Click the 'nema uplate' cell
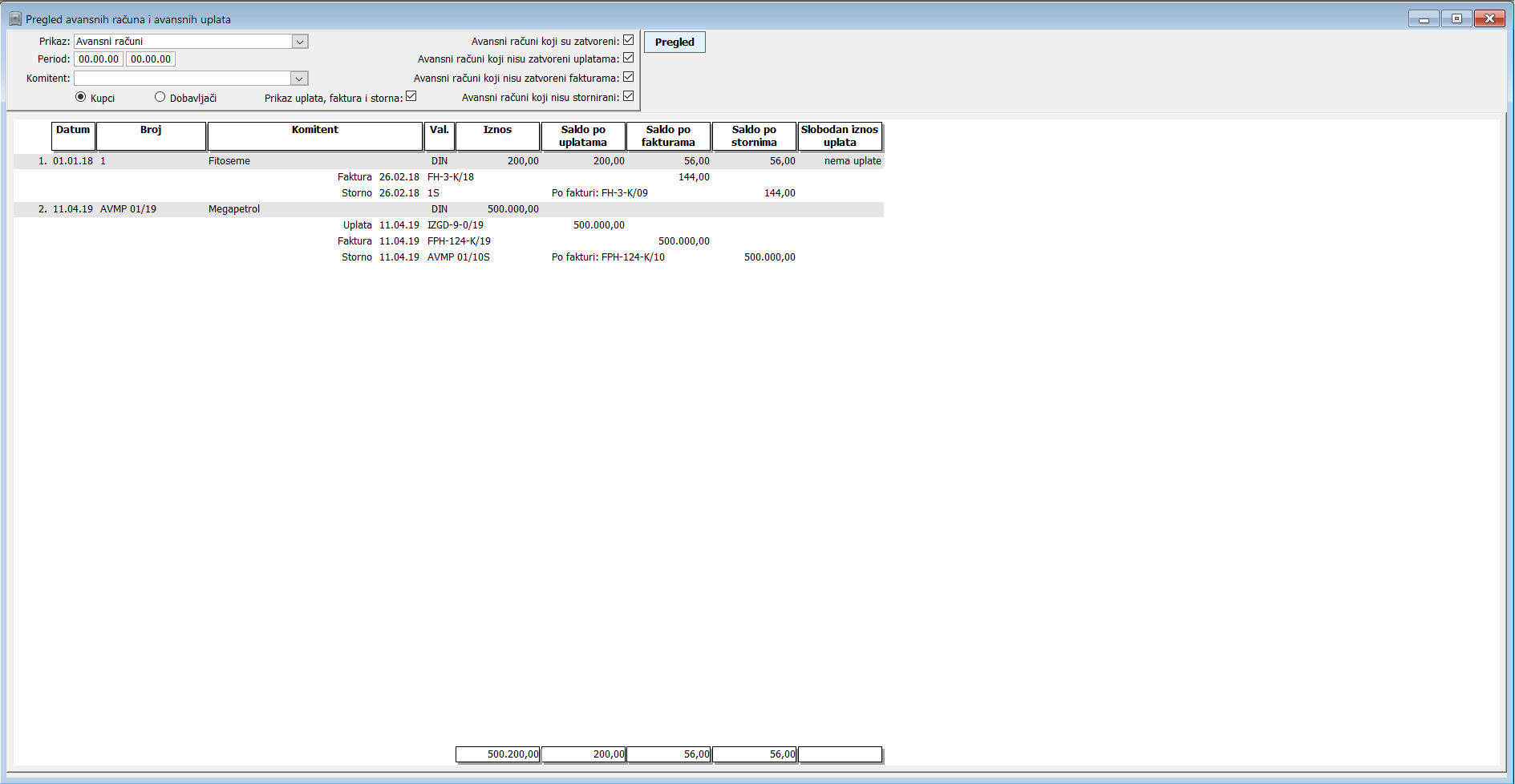Screen dimensions: 1515x784 click(x=853, y=161)
